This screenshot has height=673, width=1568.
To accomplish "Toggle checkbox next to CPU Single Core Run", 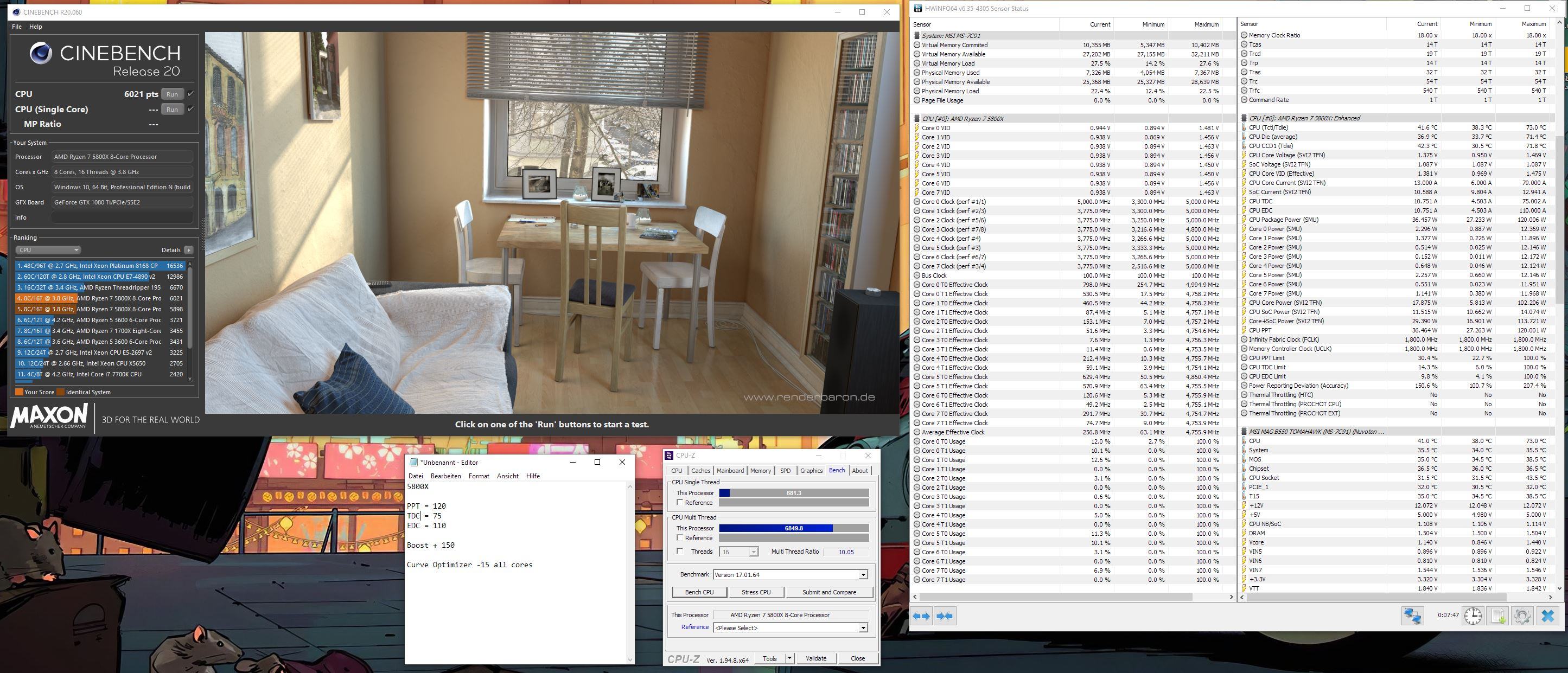I will (191, 109).
